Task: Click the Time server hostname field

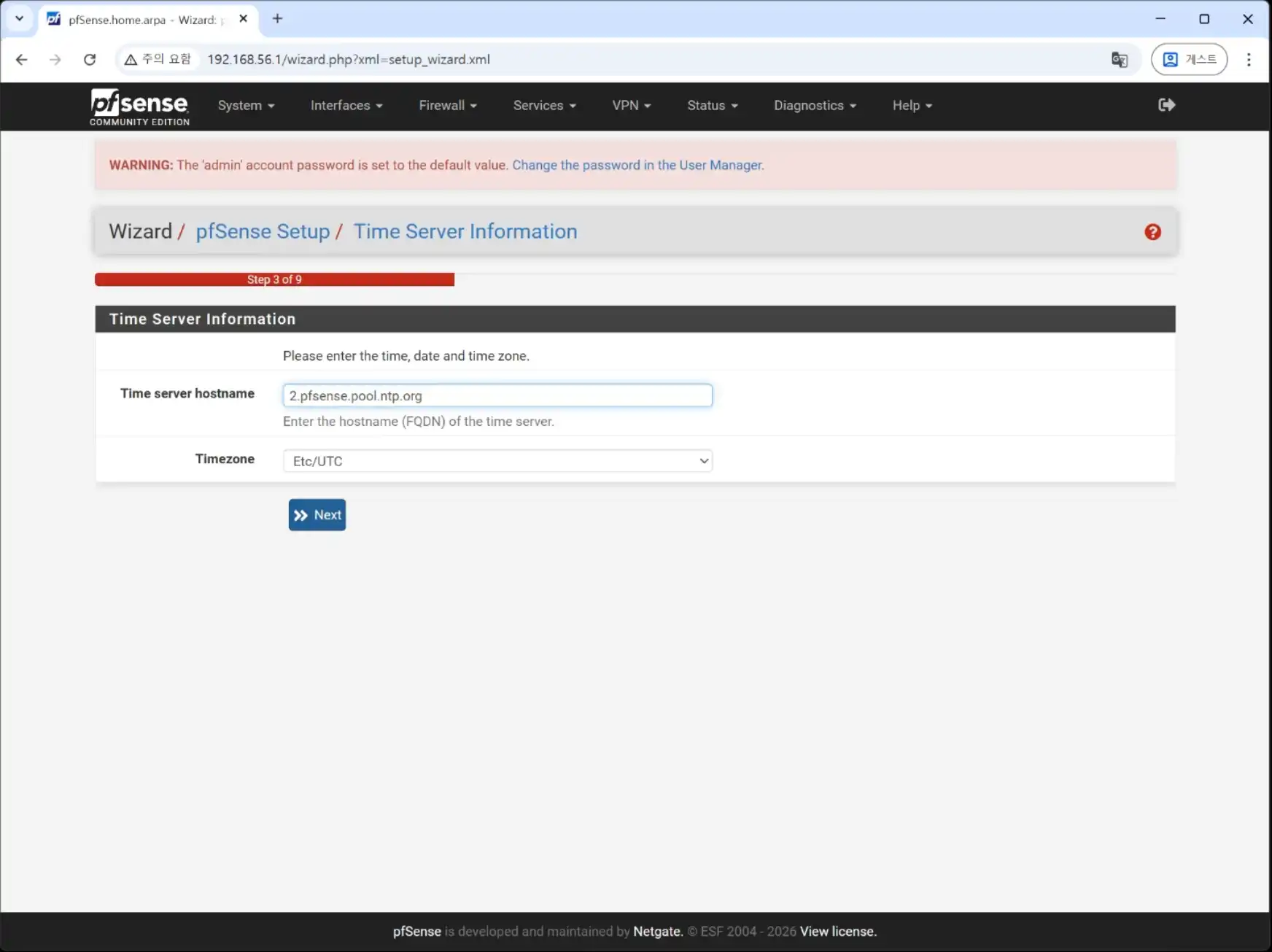Action: click(x=497, y=395)
